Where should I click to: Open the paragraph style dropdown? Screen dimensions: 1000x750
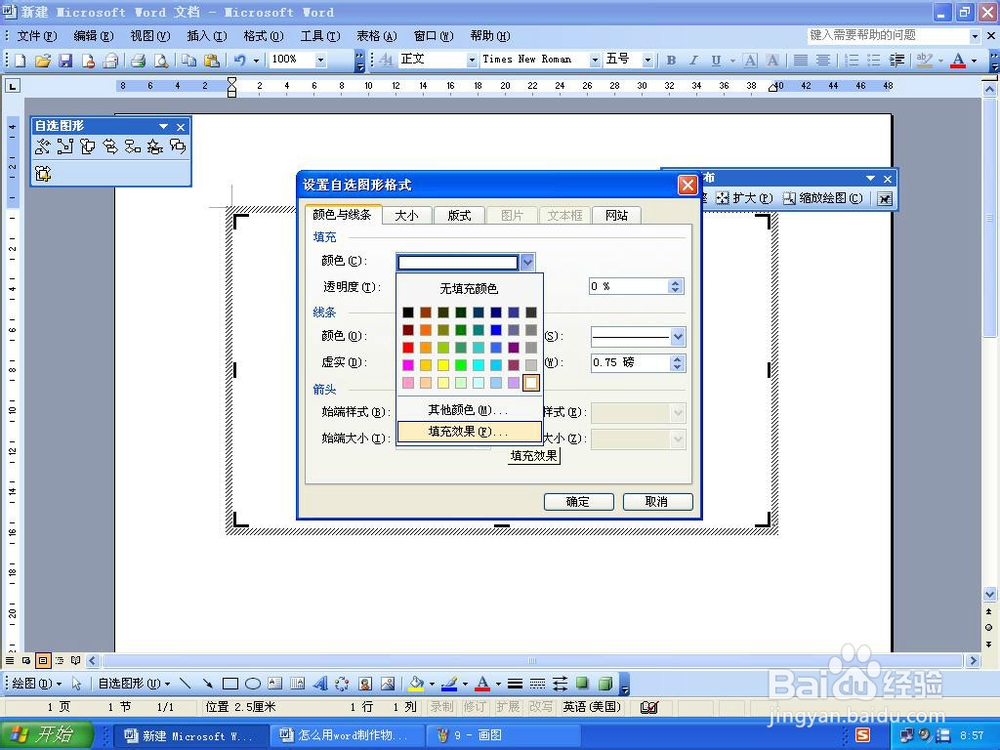click(x=472, y=60)
